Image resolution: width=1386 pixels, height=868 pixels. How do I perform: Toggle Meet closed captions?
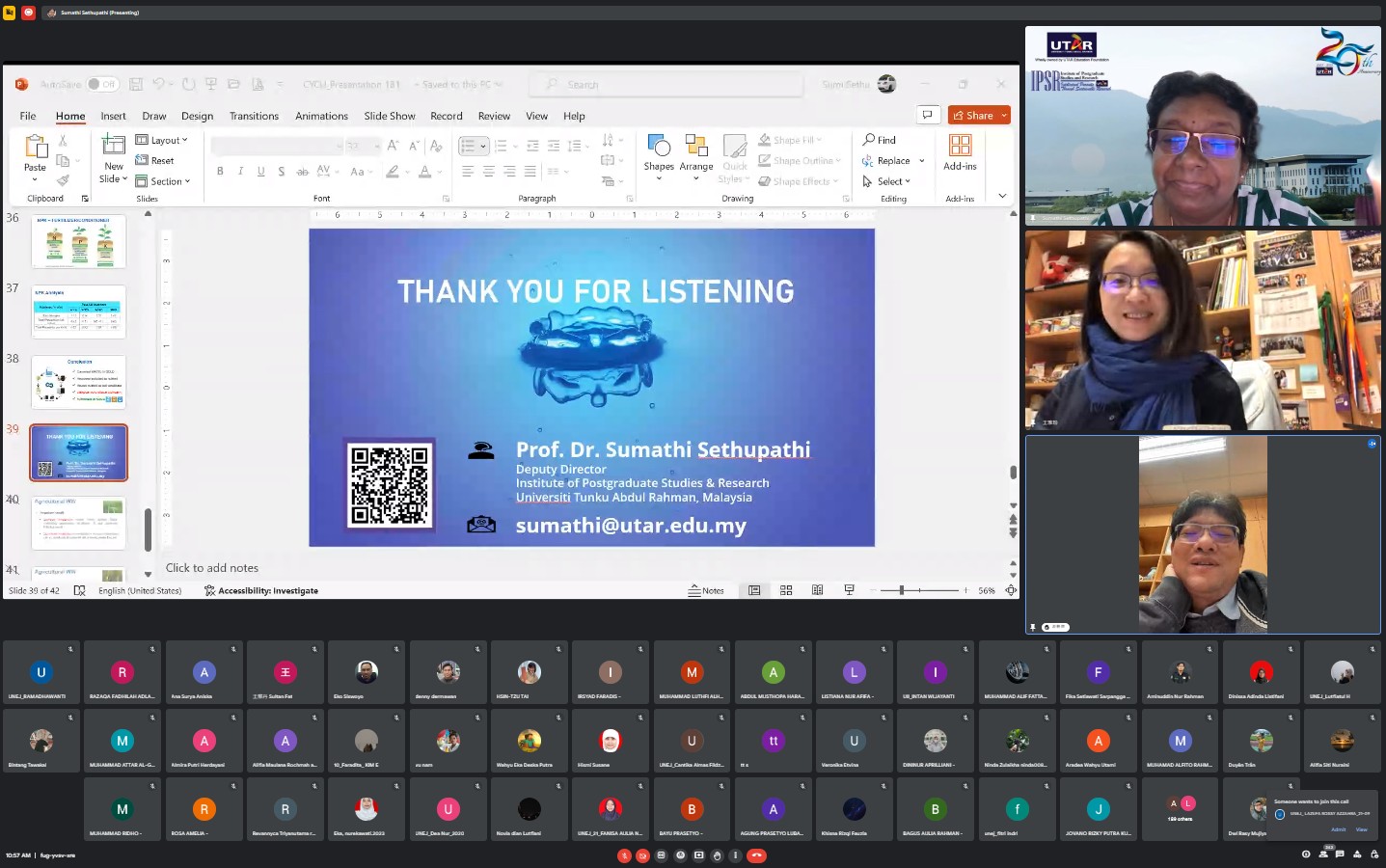click(661, 855)
